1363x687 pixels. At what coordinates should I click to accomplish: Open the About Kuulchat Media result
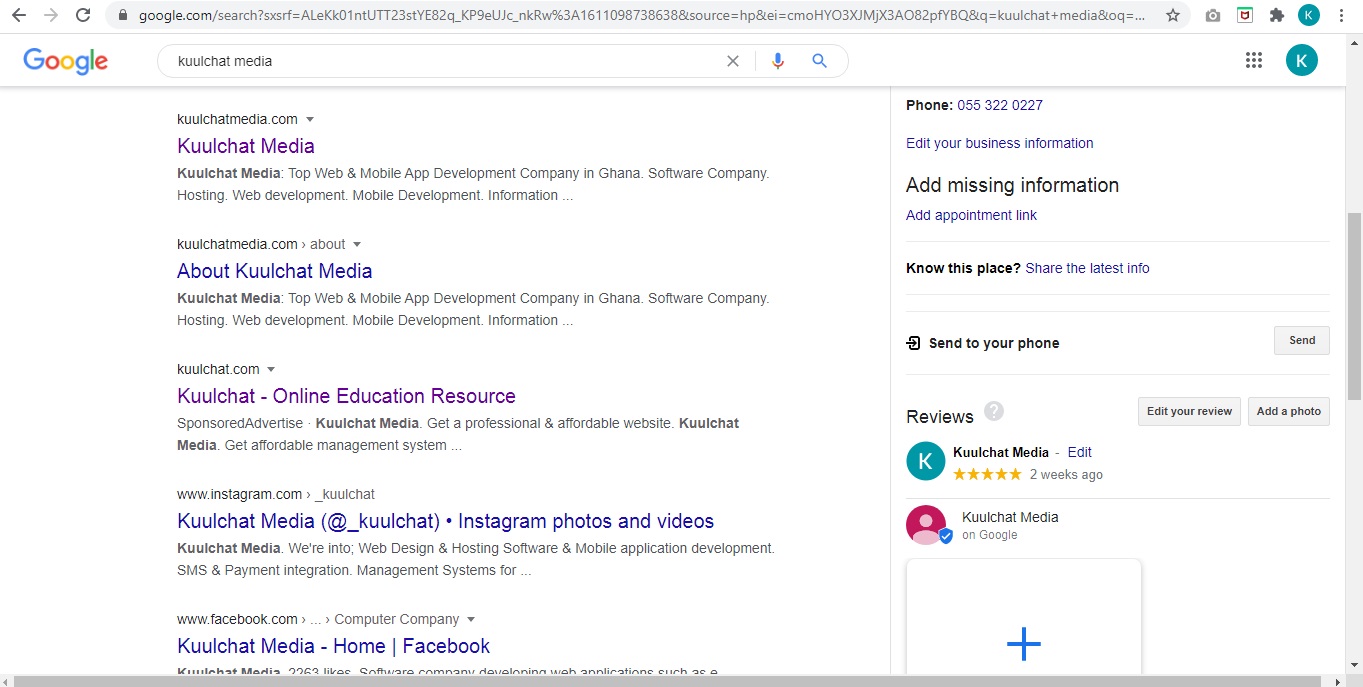point(275,271)
